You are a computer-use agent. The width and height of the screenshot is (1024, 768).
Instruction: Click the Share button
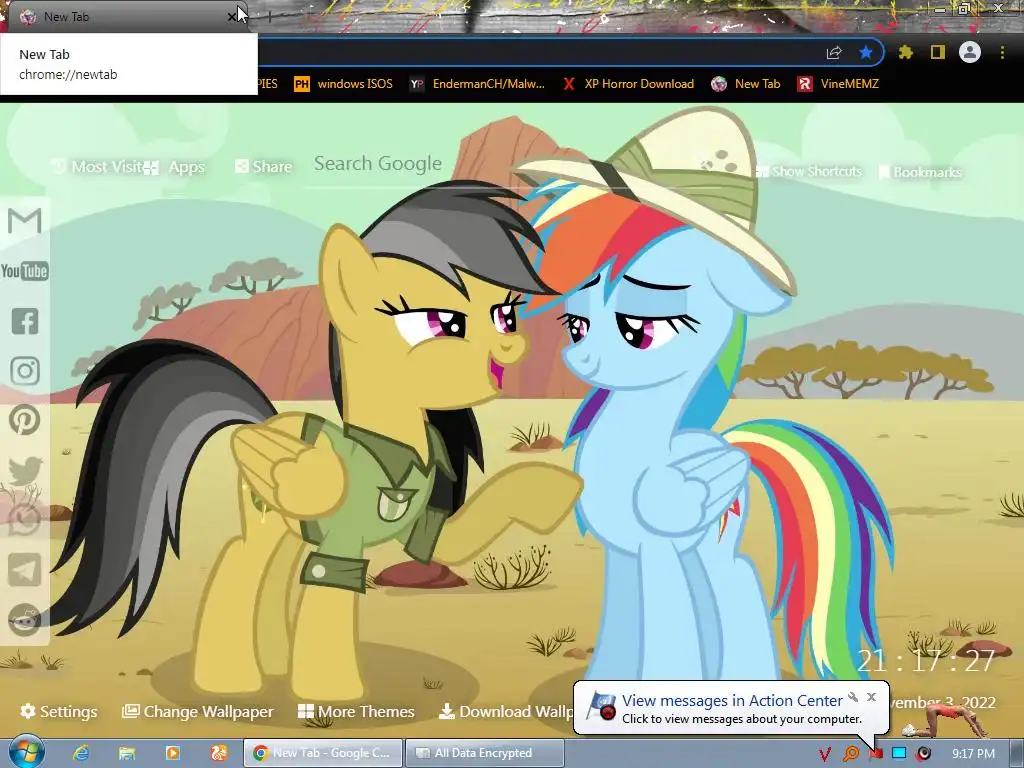coord(264,167)
